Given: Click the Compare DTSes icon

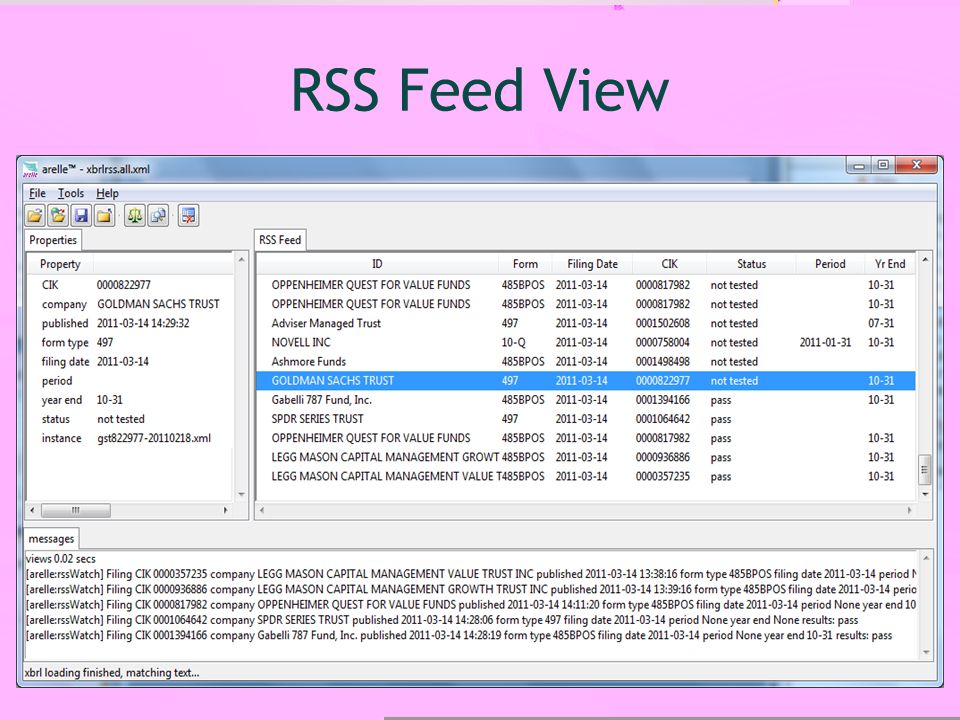Looking at the screenshot, I should [x=158, y=216].
